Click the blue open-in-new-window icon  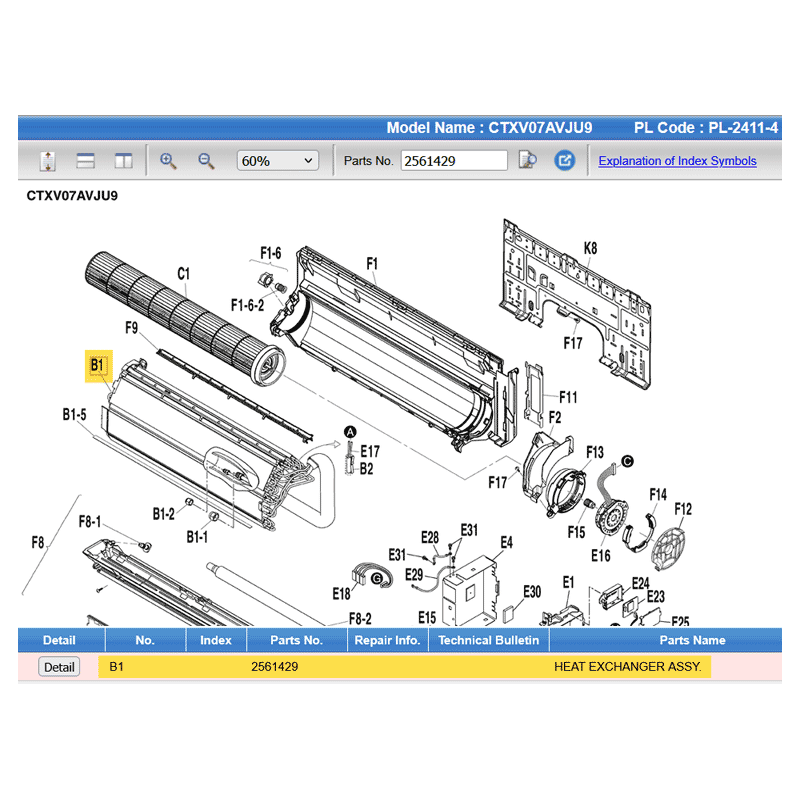tap(565, 161)
